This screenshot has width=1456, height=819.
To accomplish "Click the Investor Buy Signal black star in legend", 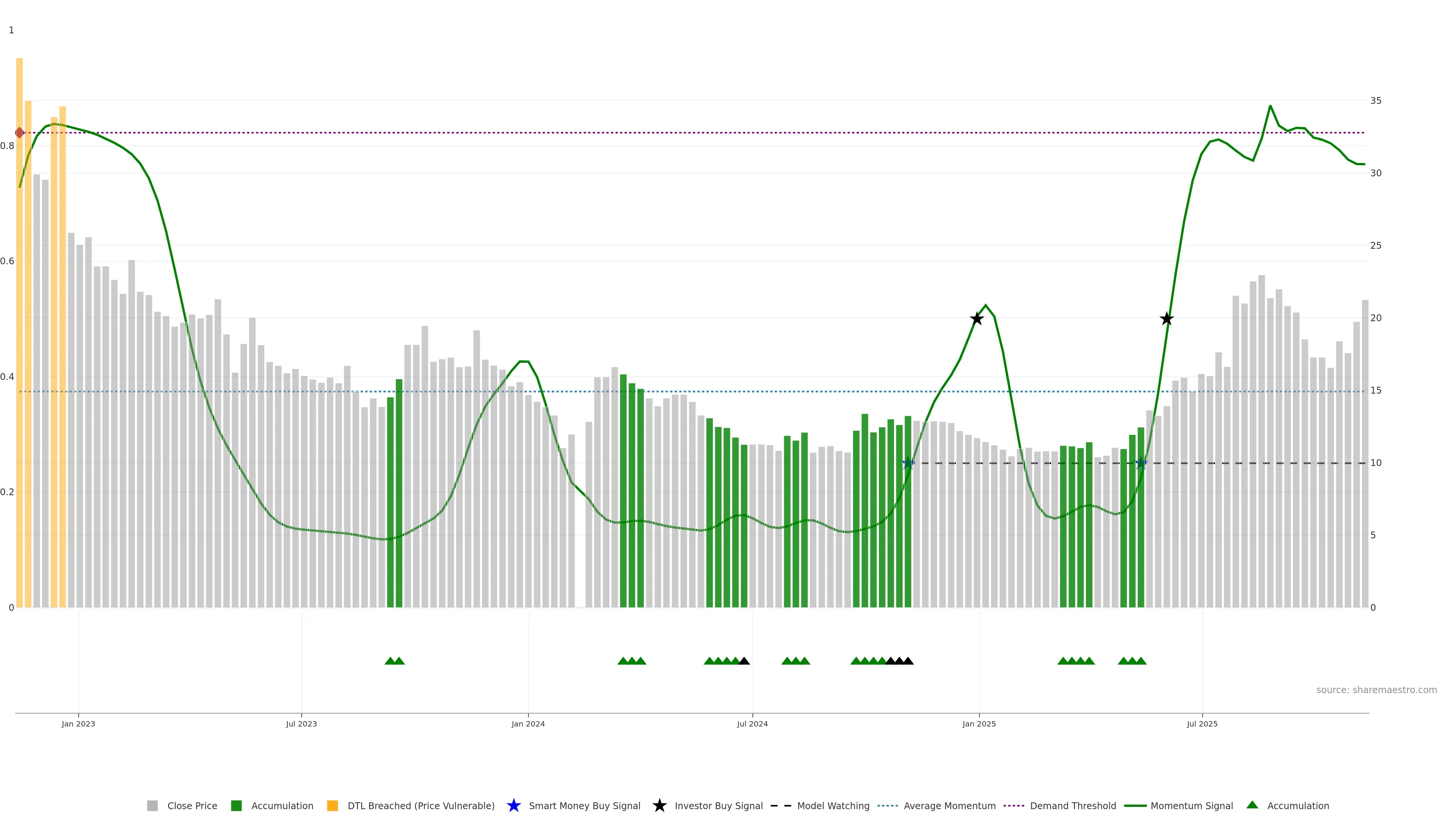I will (659, 805).
